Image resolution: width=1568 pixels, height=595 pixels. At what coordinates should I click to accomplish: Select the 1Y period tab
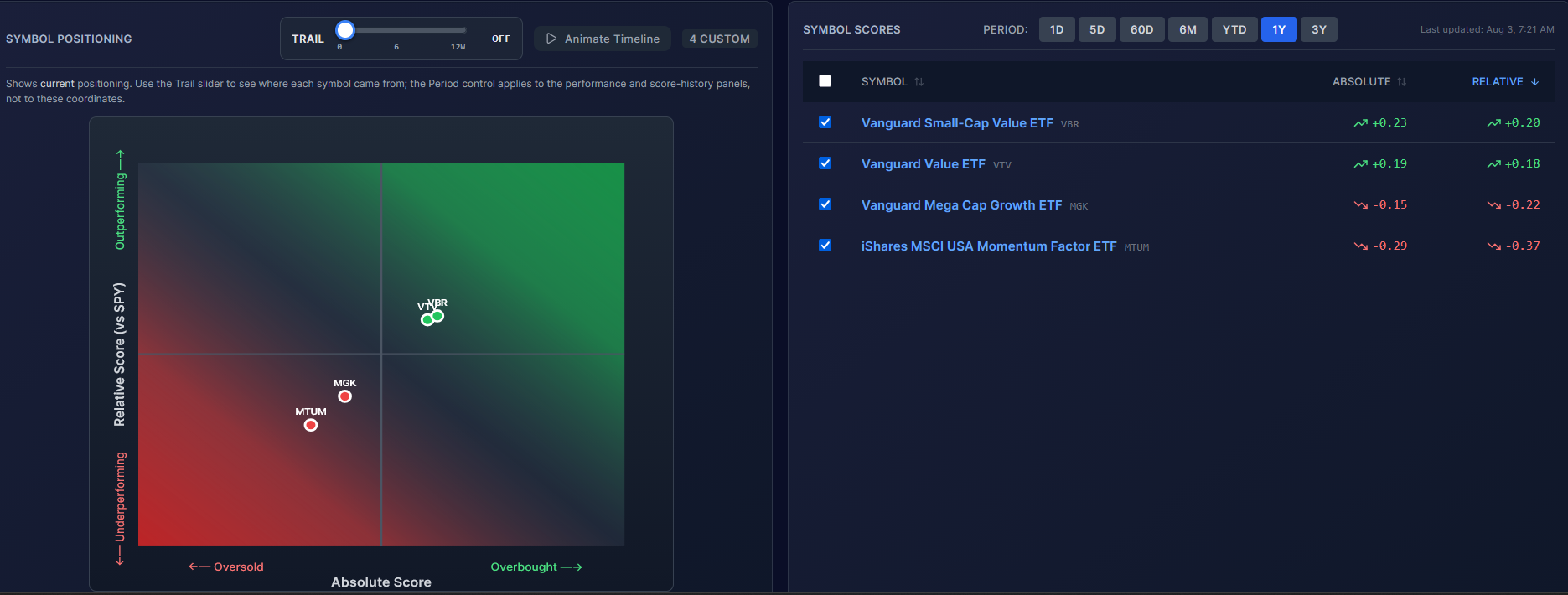click(x=1279, y=29)
